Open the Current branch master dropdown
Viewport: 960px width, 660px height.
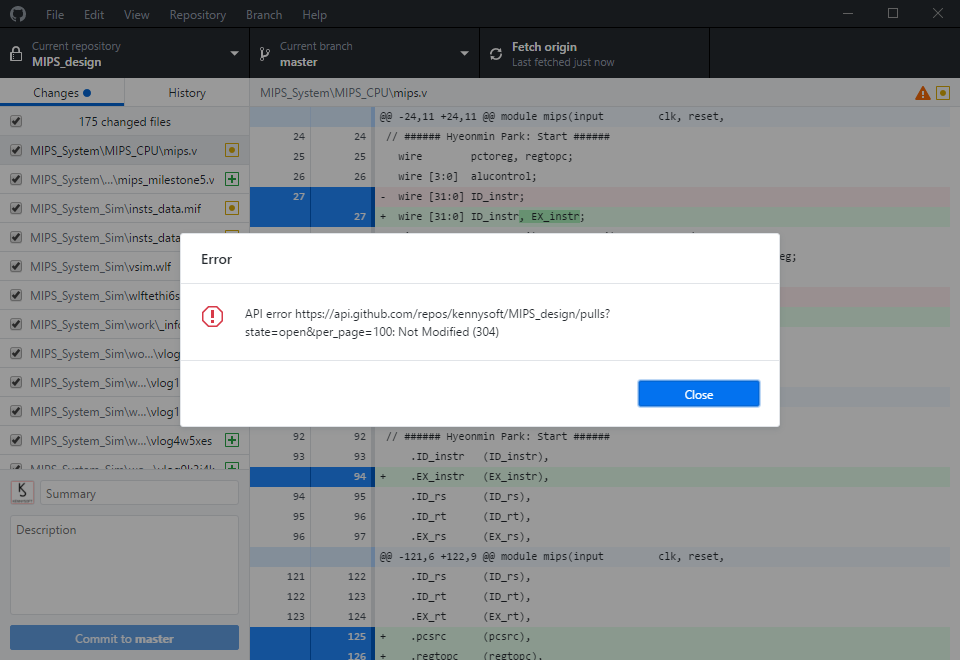pyautogui.click(x=463, y=52)
